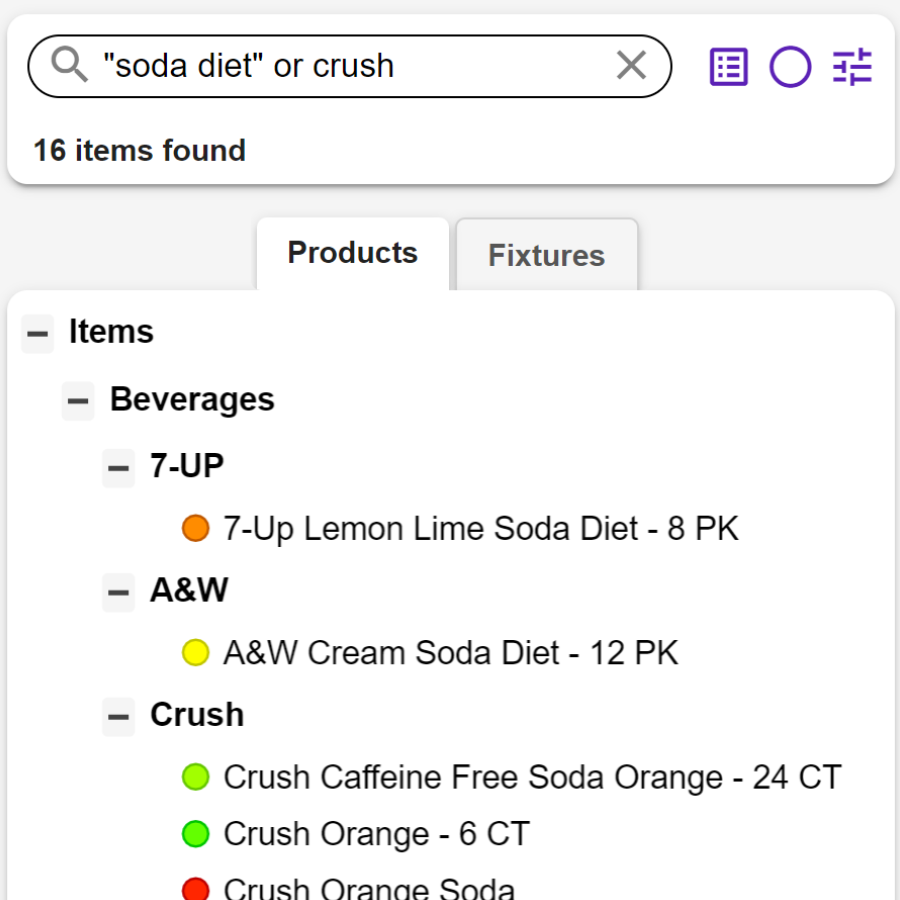Switch to the Fixtures tab

(x=546, y=256)
